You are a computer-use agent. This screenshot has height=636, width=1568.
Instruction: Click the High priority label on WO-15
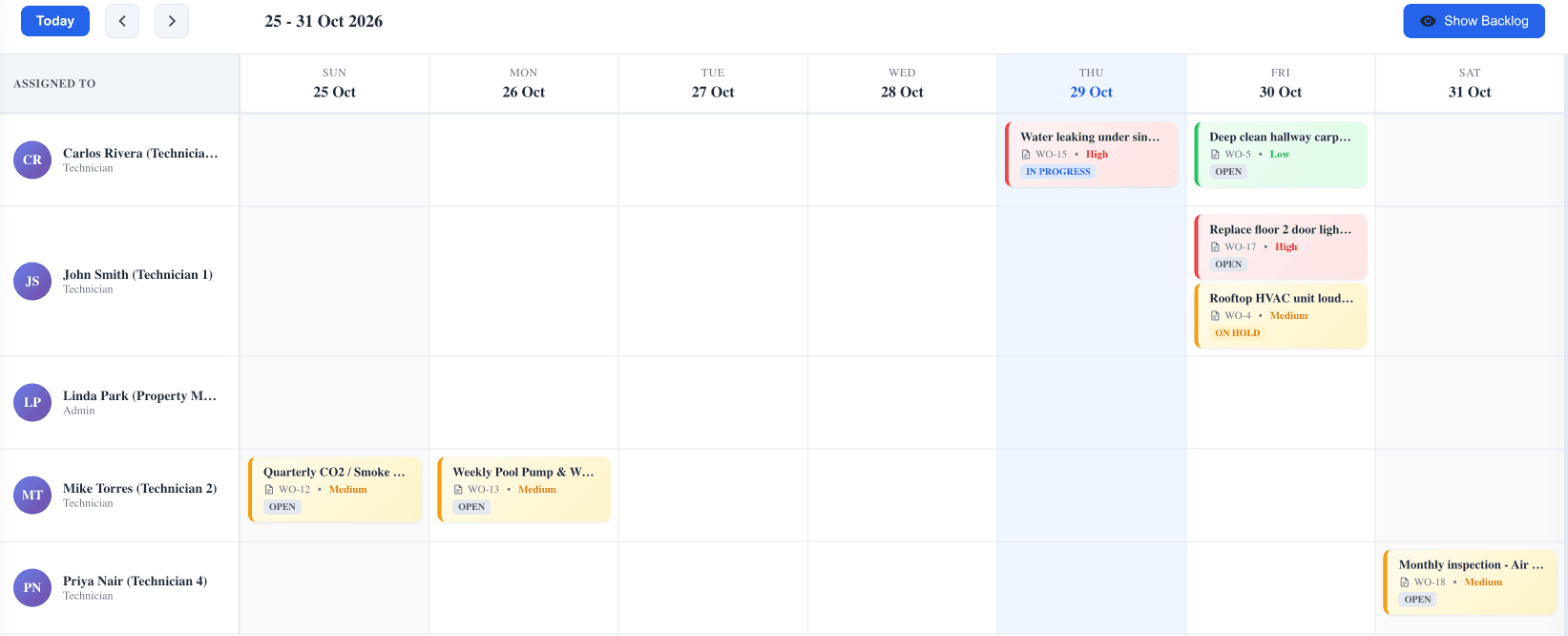1097,154
